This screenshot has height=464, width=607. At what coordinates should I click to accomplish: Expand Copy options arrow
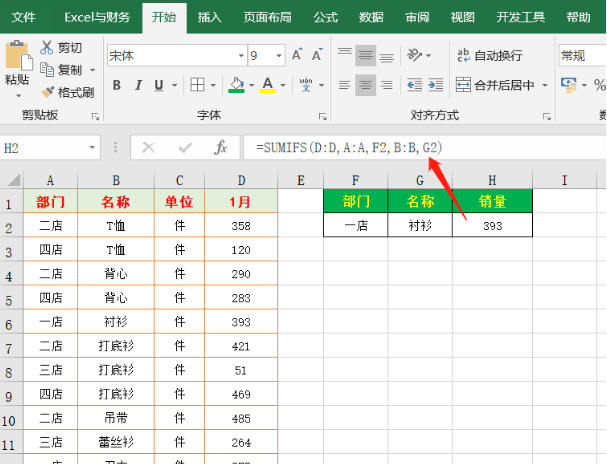tap(93, 70)
